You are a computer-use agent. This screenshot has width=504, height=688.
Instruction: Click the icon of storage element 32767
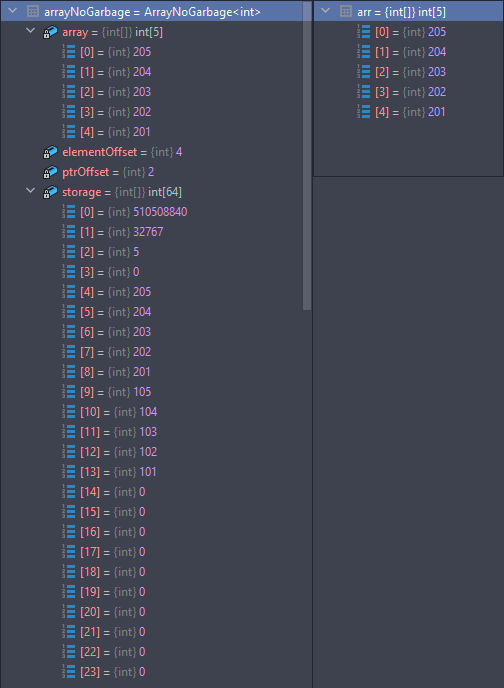[x=68, y=232]
